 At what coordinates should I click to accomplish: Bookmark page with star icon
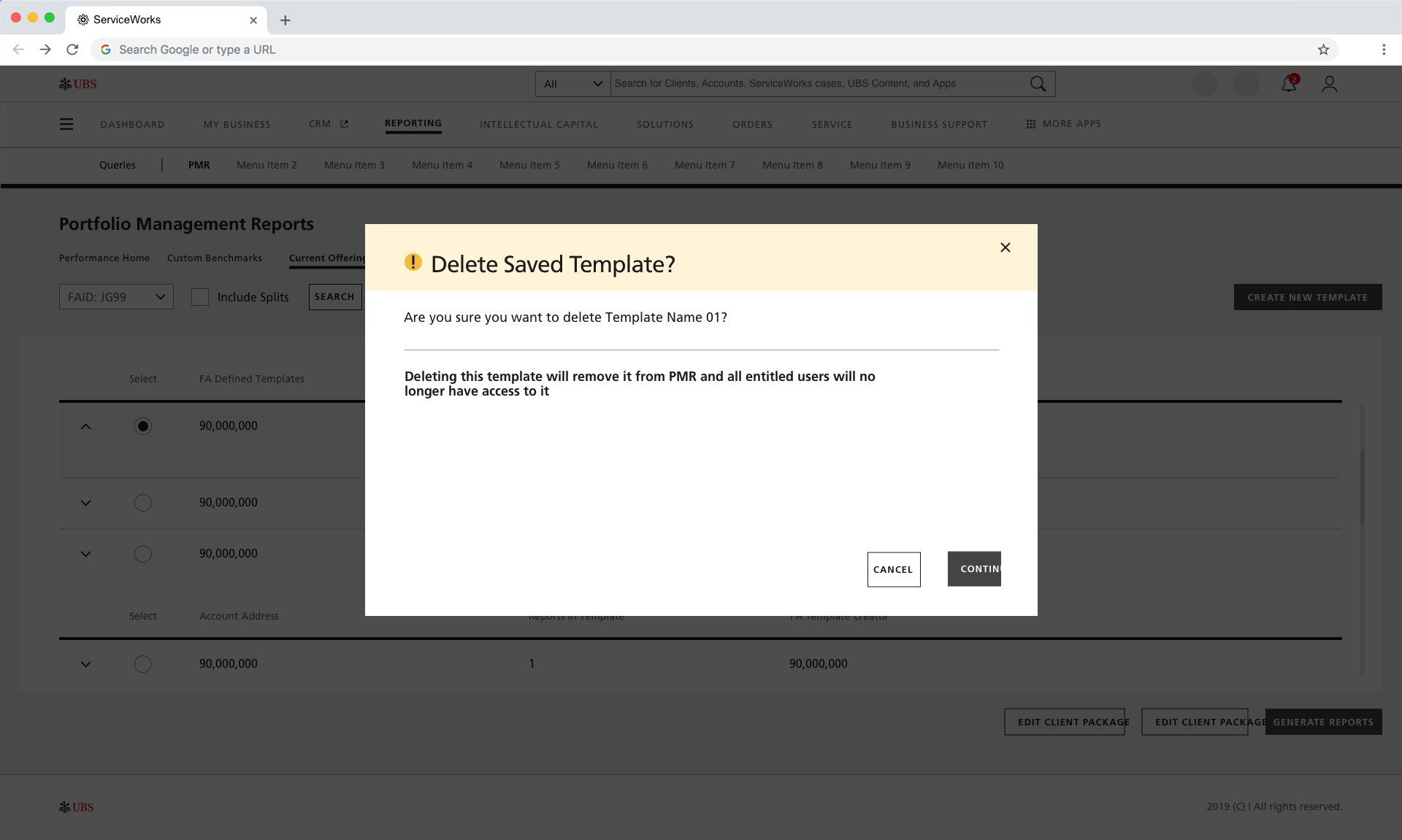coord(1323,50)
